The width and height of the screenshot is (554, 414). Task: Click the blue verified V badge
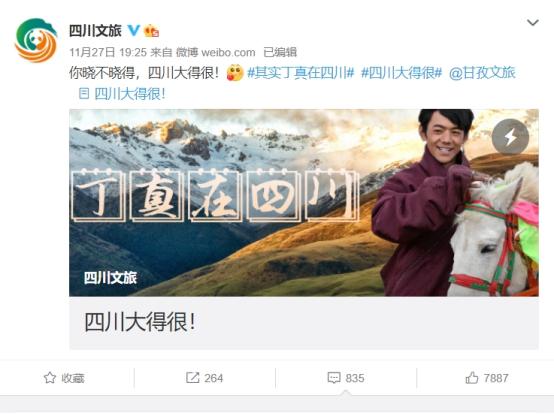coord(134,30)
